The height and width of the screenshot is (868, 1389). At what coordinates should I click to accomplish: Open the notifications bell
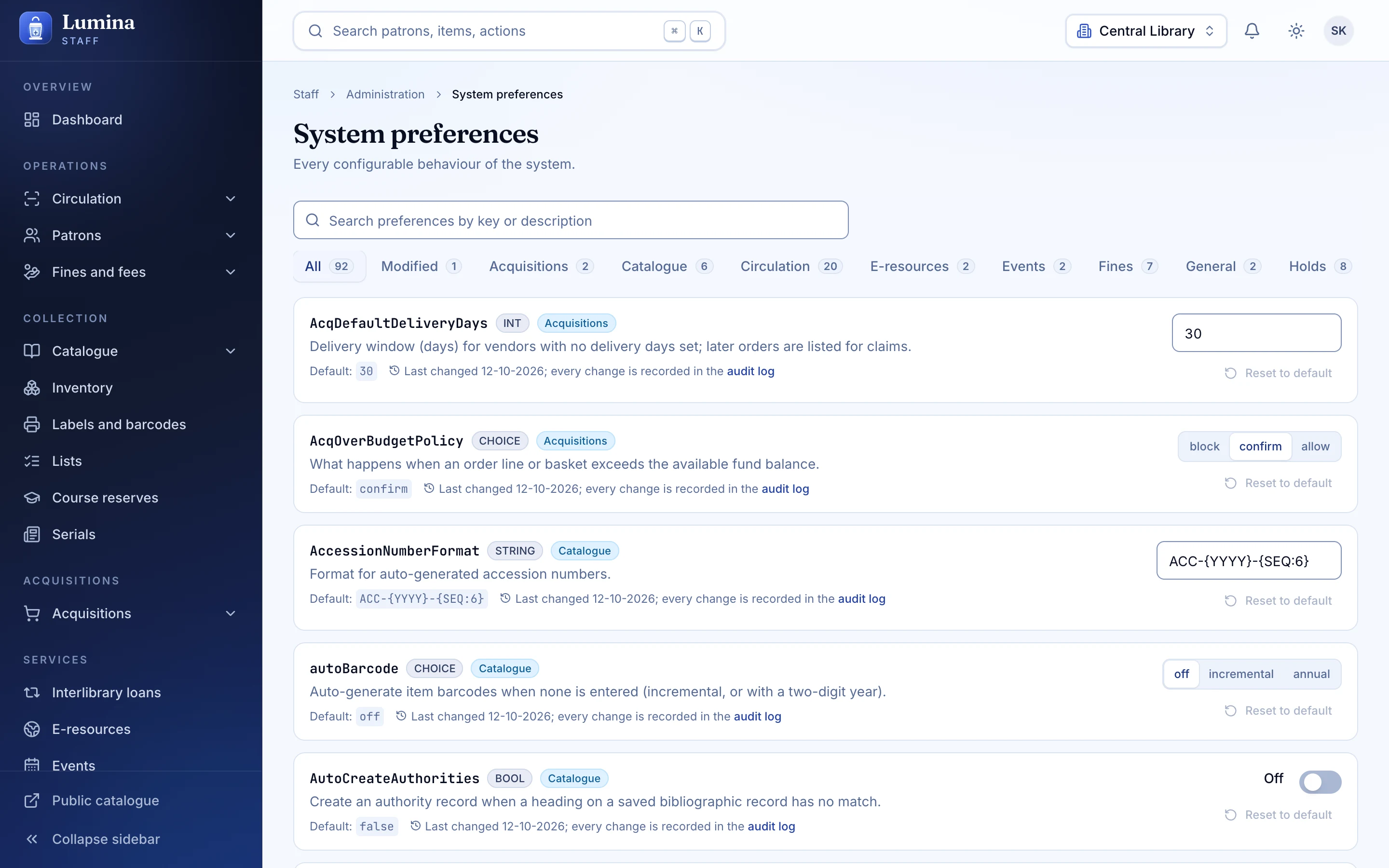pyautogui.click(x=1252, y=31)
